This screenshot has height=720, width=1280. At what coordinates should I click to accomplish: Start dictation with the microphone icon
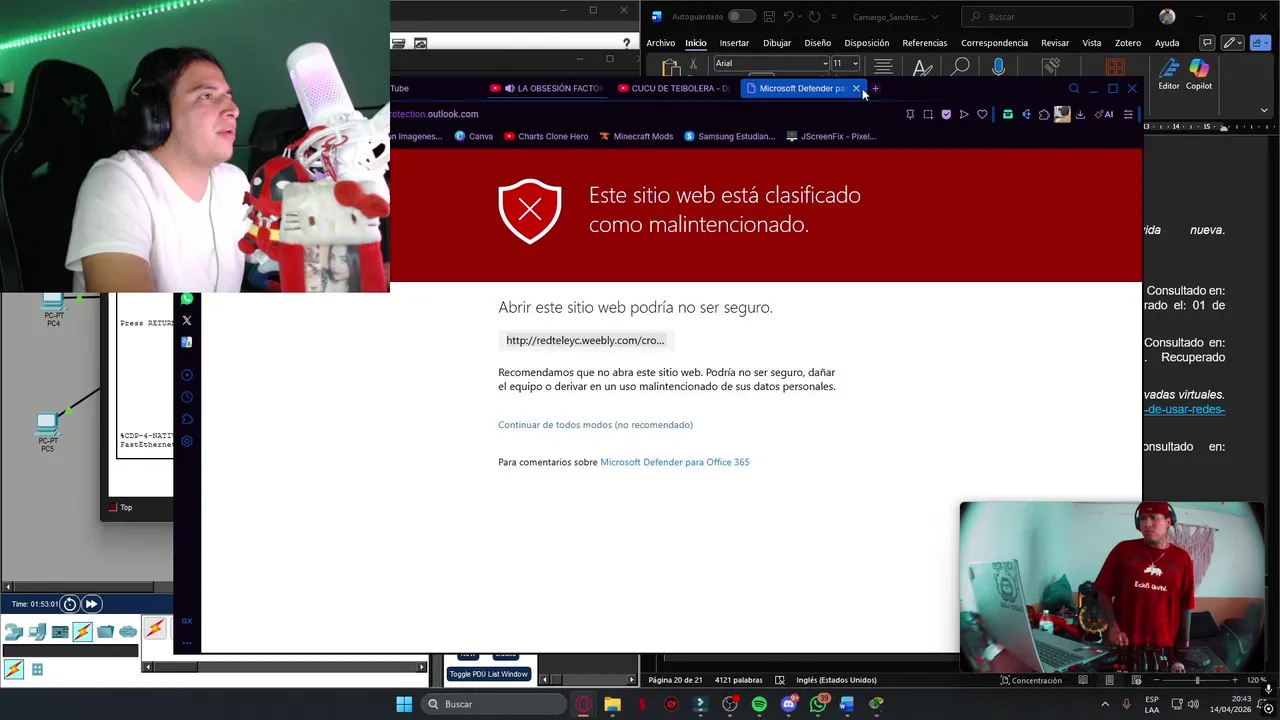(x=998, y=67)
